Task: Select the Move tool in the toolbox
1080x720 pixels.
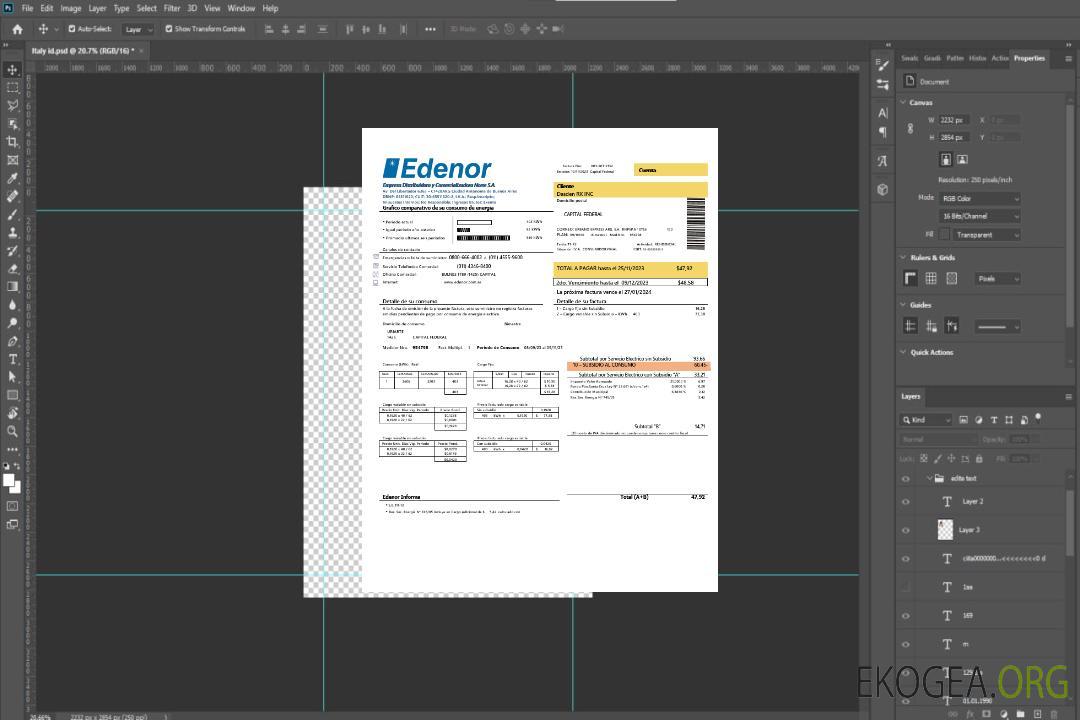Action: [x=12, y=70]
